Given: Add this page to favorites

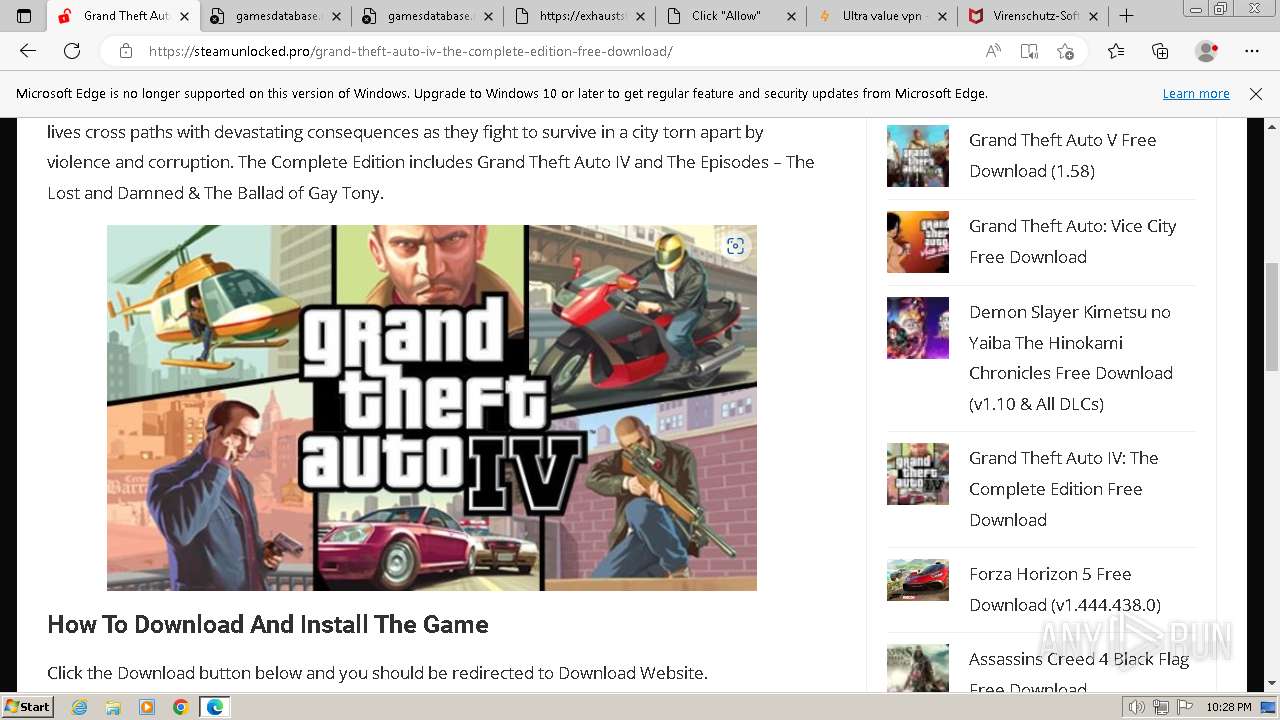Looking at the screenshot, I should (1065, 51).
